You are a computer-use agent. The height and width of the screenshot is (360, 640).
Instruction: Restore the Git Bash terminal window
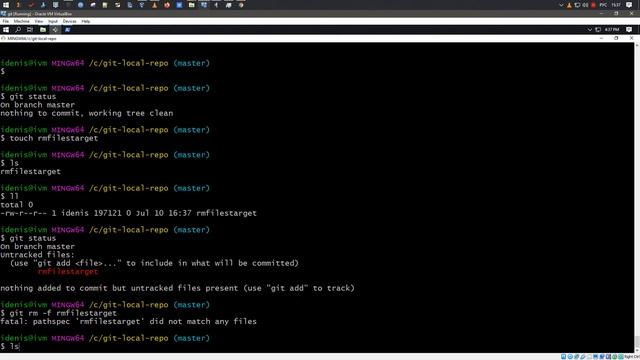click(616, 38)
